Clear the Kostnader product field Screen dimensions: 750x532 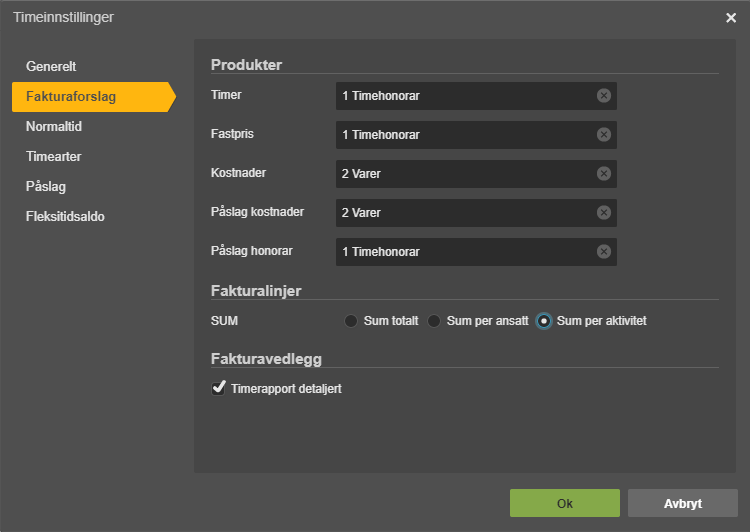click(604, 174)
